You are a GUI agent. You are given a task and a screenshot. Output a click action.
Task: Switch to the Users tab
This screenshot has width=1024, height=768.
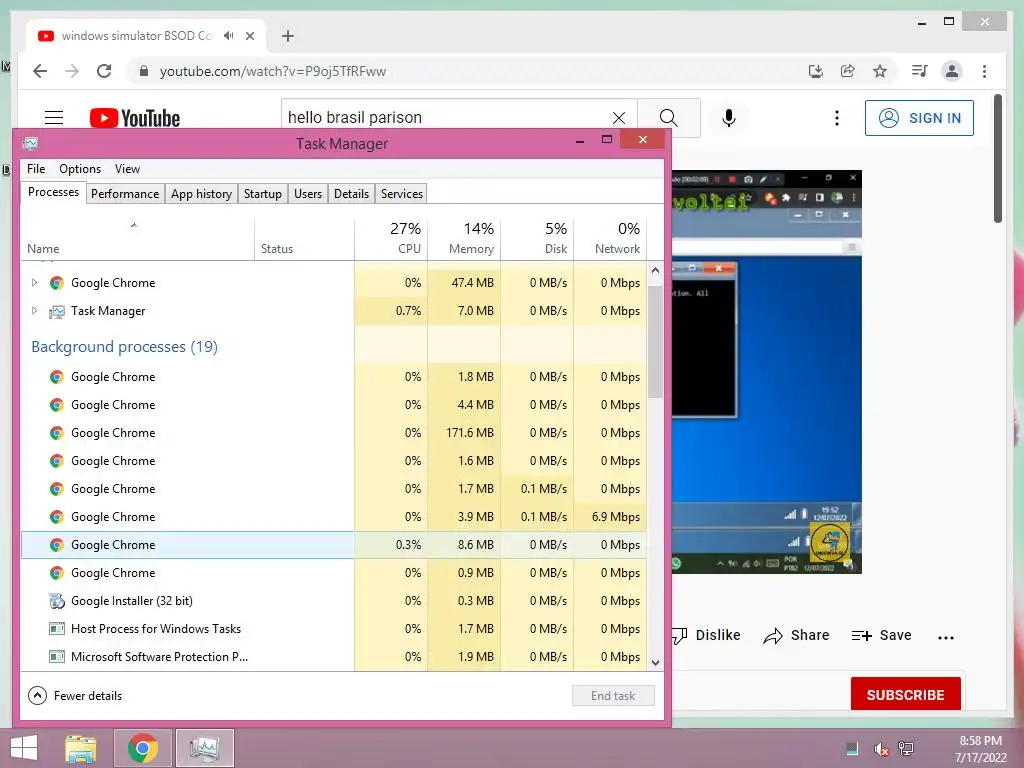(308, 193)
